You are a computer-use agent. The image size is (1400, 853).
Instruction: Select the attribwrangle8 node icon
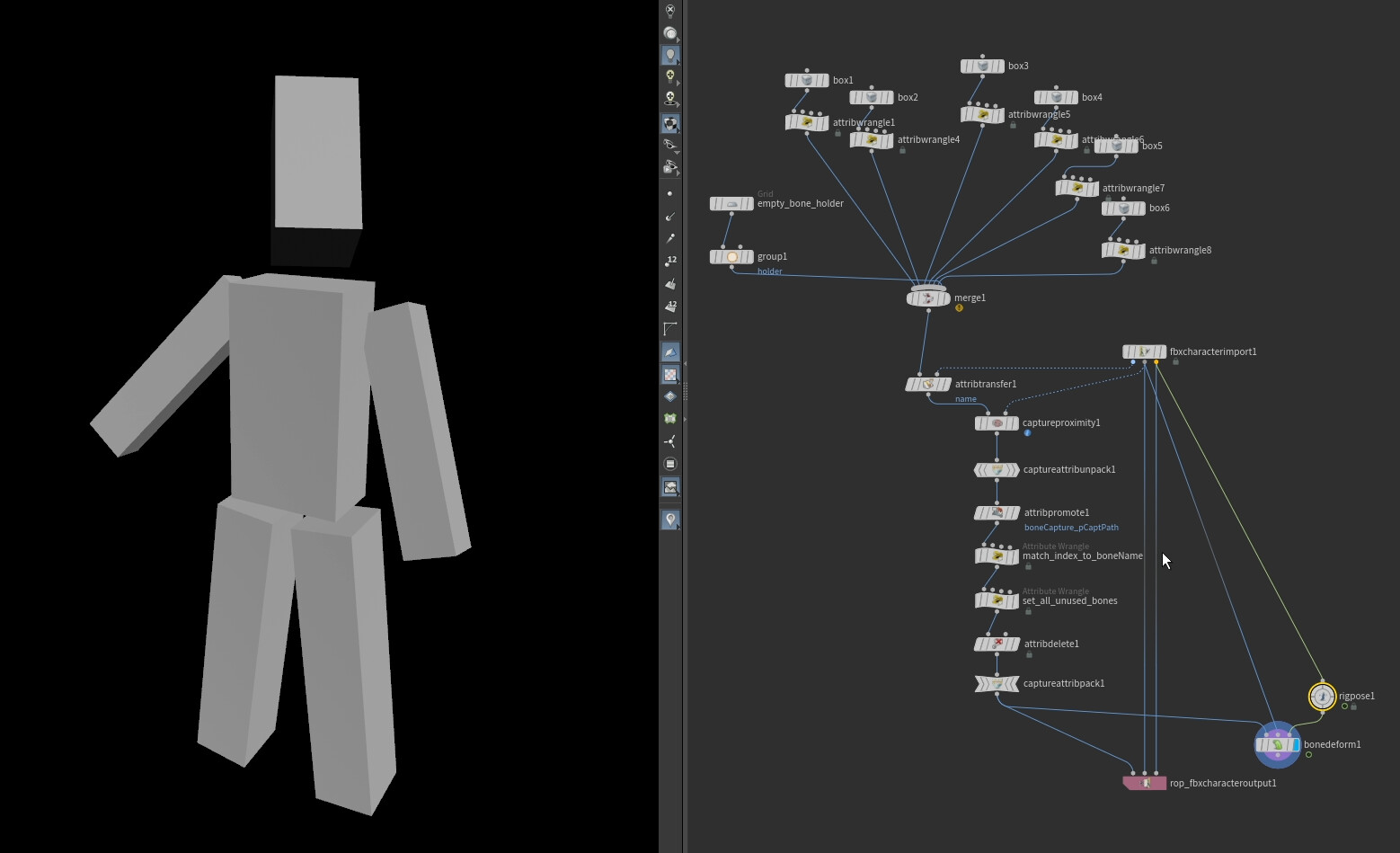[1123, 250]
